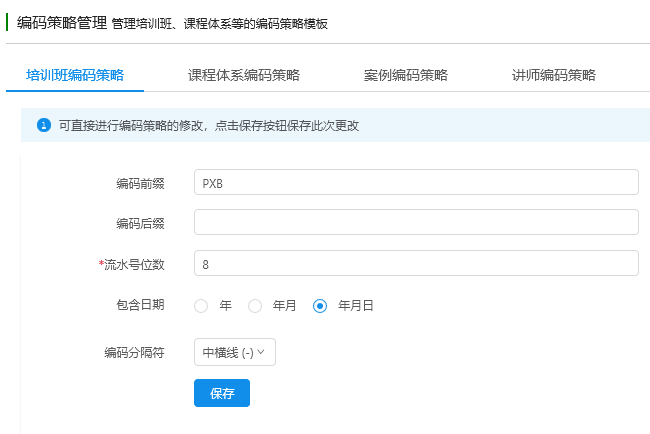The width and height of the screenshot is (650, 434).
Task: Click the 包含日期 label text
Action: coord(140,305)
